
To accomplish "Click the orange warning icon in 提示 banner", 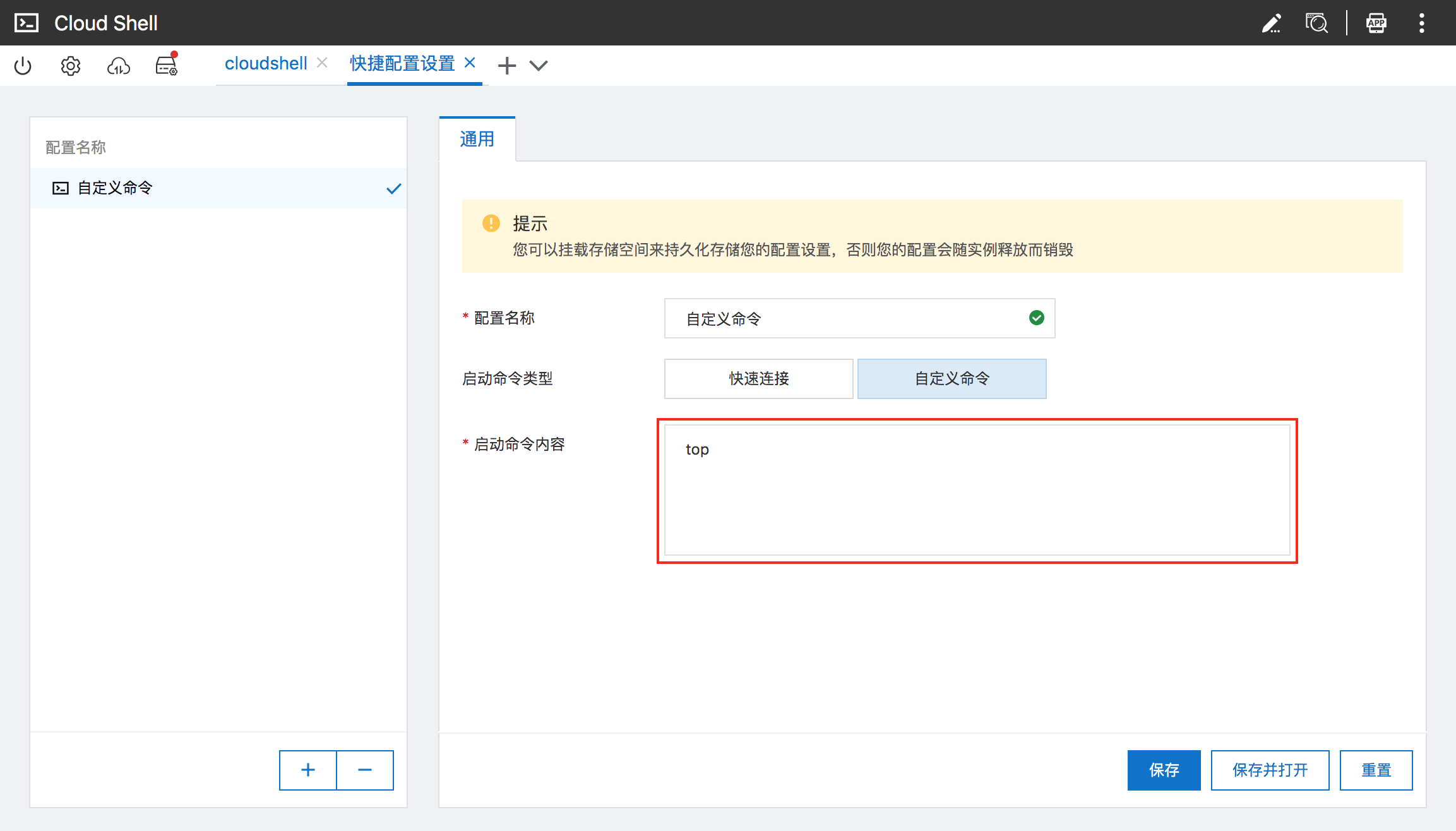I will pos(491,224).
